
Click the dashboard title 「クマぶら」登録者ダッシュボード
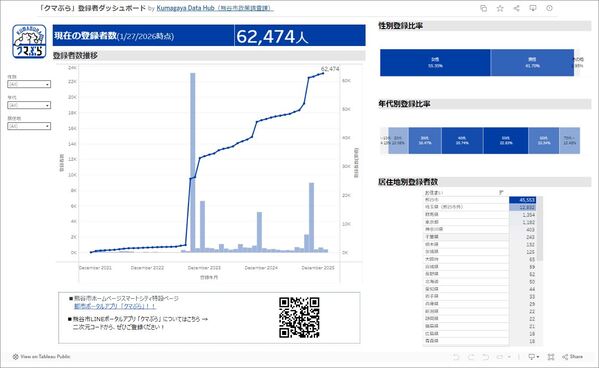93,8
